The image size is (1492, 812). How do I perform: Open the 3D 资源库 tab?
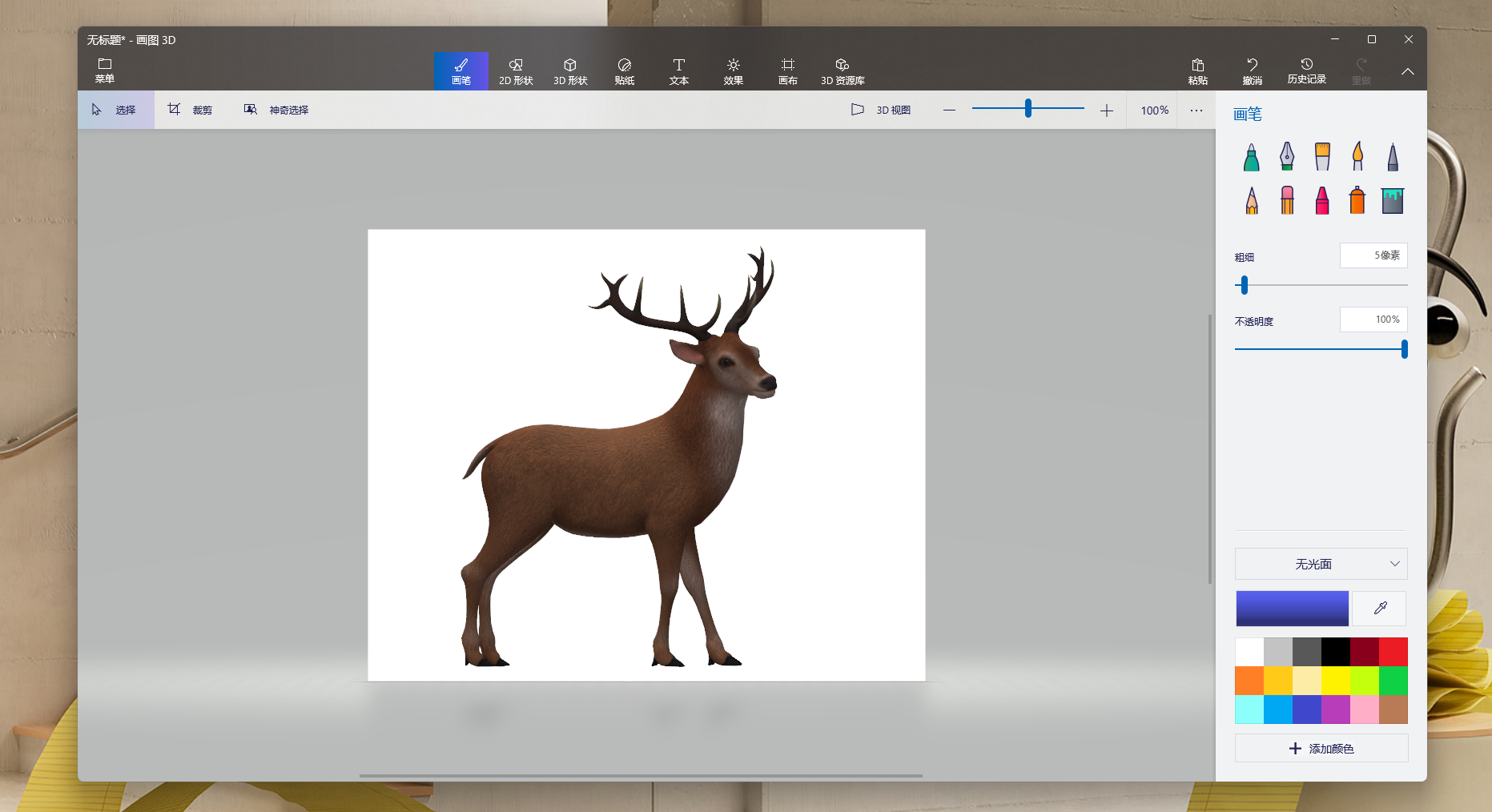point(843,71)
